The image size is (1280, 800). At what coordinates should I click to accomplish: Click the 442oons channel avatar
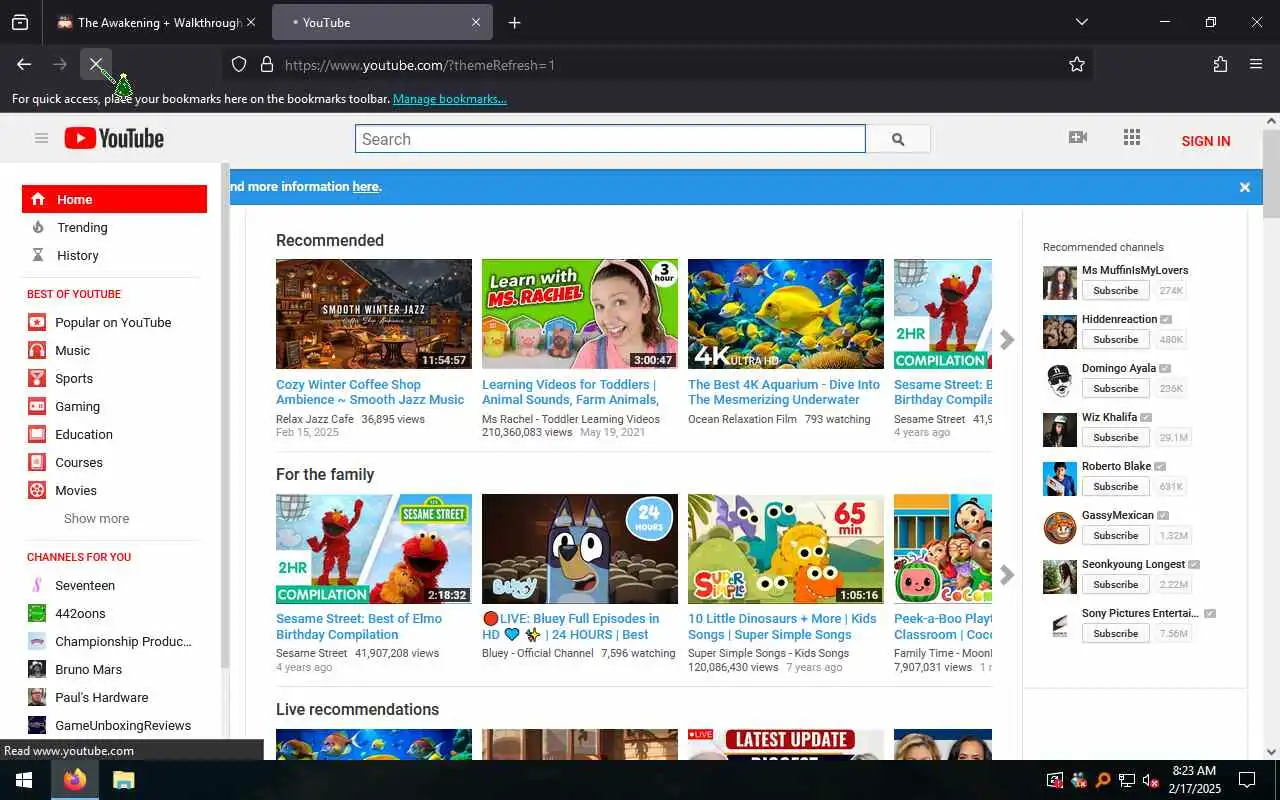37,613
